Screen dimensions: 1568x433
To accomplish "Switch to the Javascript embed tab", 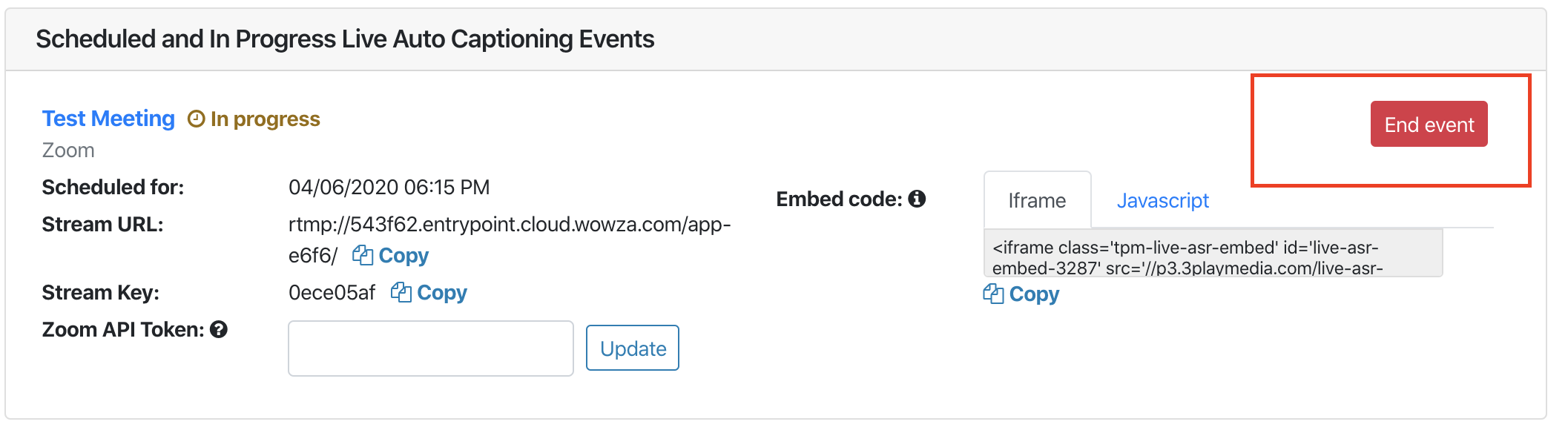I will (x=1162, y=200).
